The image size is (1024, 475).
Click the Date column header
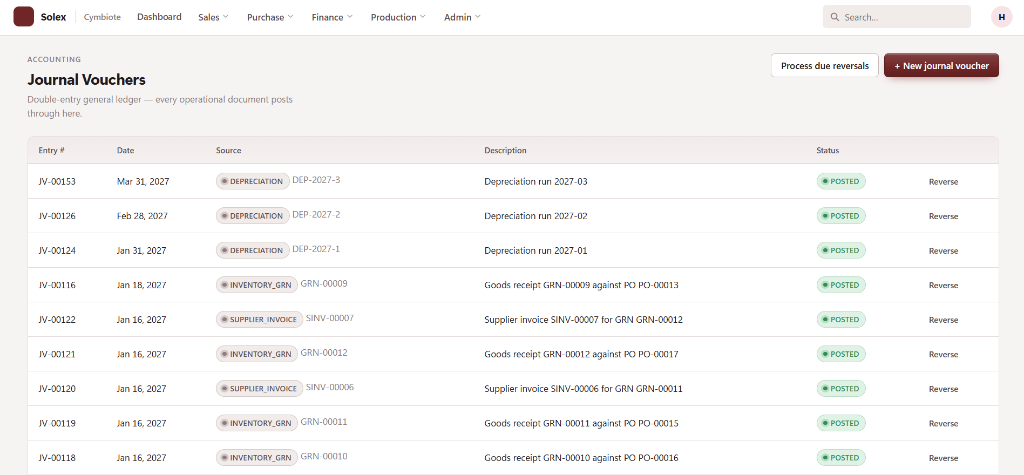(125, 150)
